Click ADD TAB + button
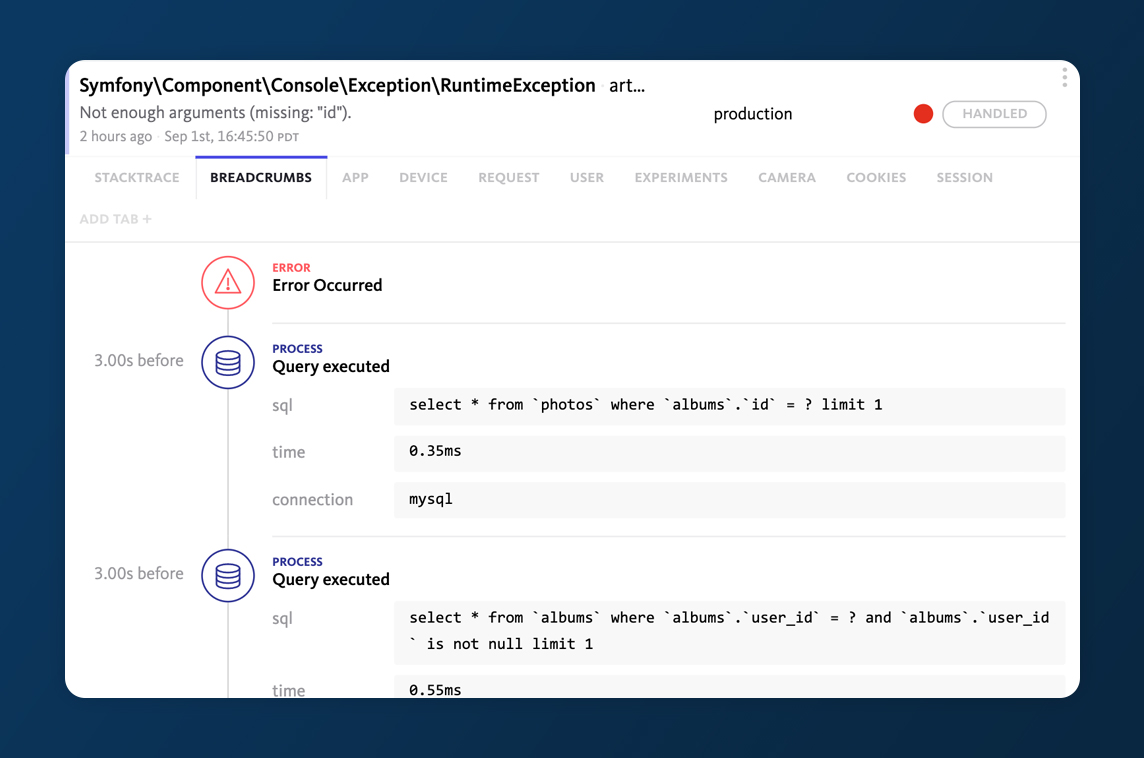This screenshot has width=1144, height=758. [x=115, y=219]
